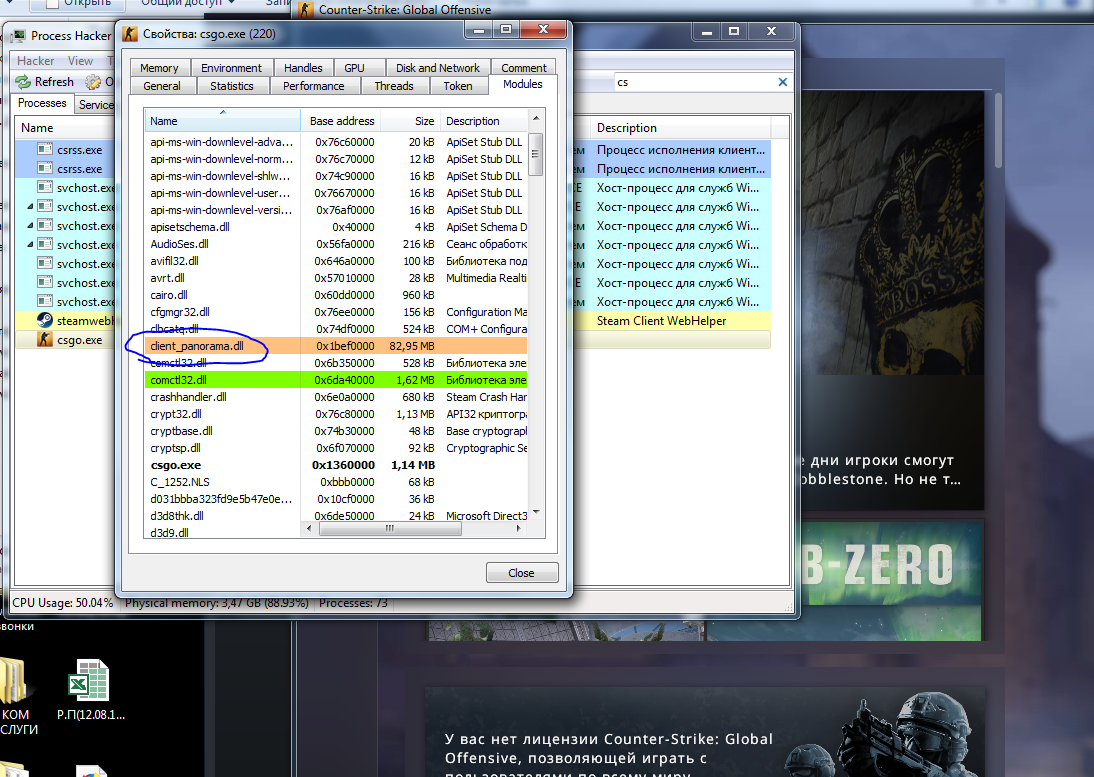Select cairo.dll module row
The image size is (1094, 777).
tap(336, 295)
